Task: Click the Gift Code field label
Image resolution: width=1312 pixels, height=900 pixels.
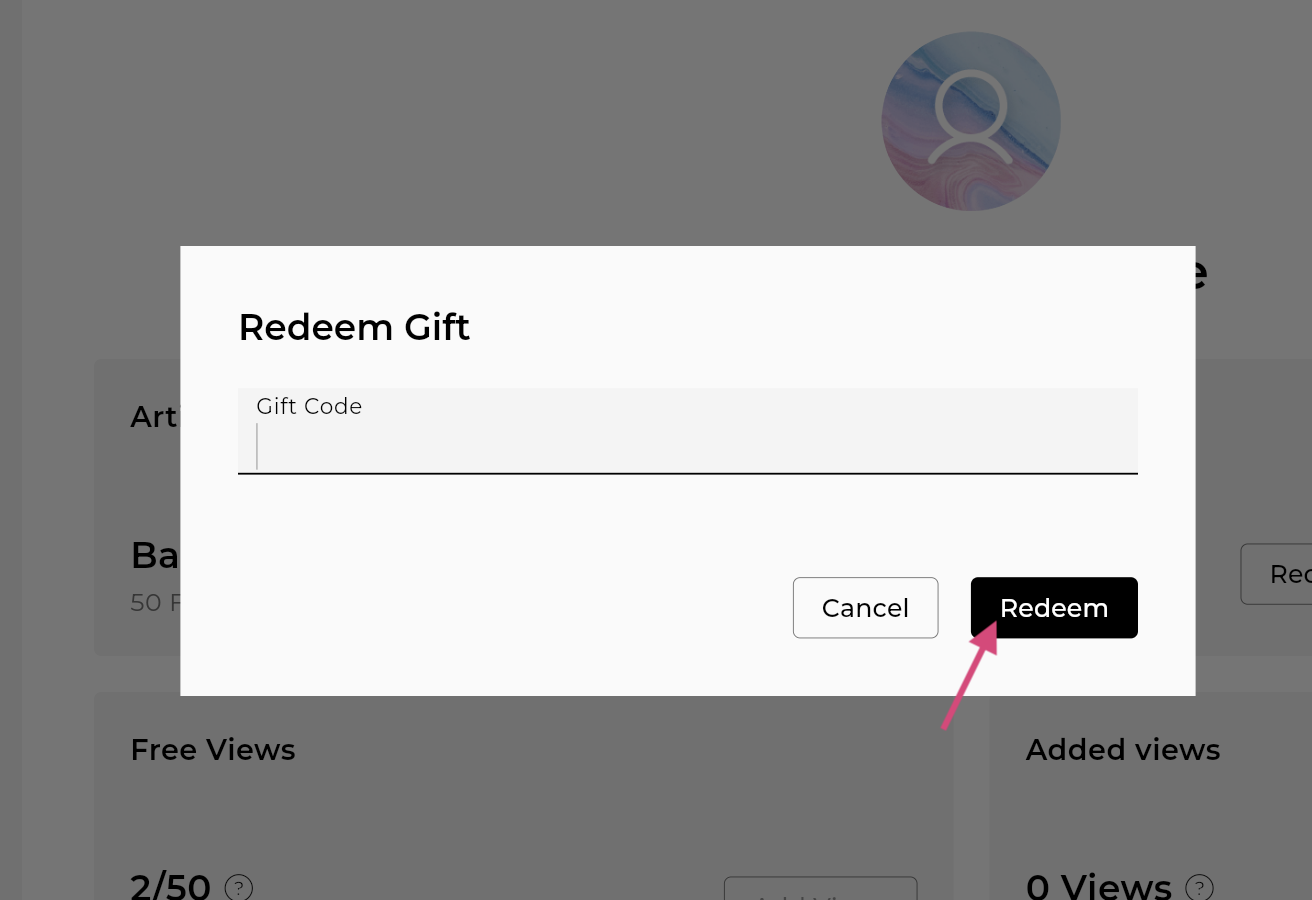Action: pyautogui.click(x=309, y=406)
